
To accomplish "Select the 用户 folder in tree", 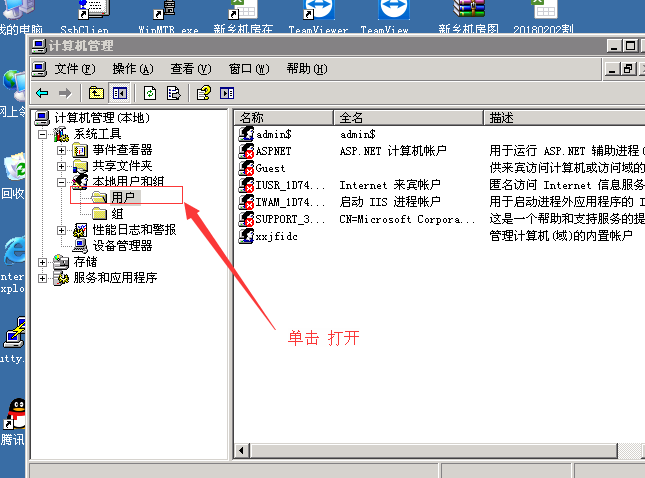I will tap(122, 197).
